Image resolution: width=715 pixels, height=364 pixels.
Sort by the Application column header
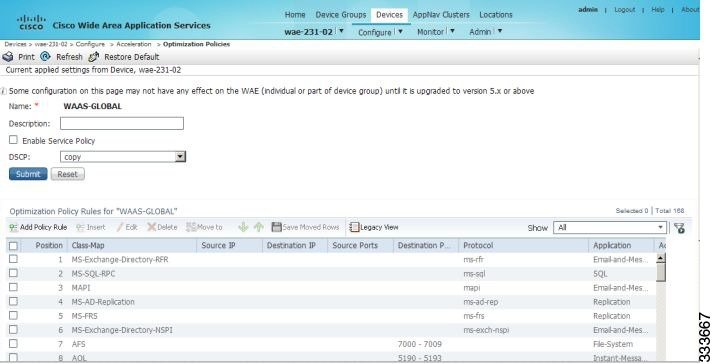click(x=612, y=245)
